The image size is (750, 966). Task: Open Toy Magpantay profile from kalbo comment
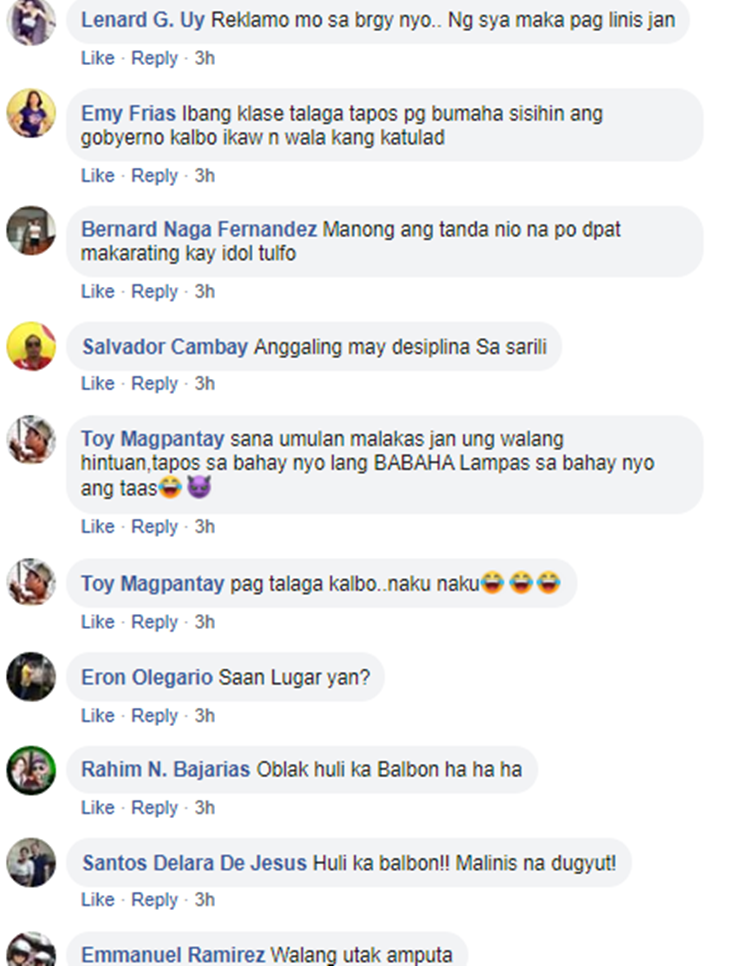coord(152,583)
